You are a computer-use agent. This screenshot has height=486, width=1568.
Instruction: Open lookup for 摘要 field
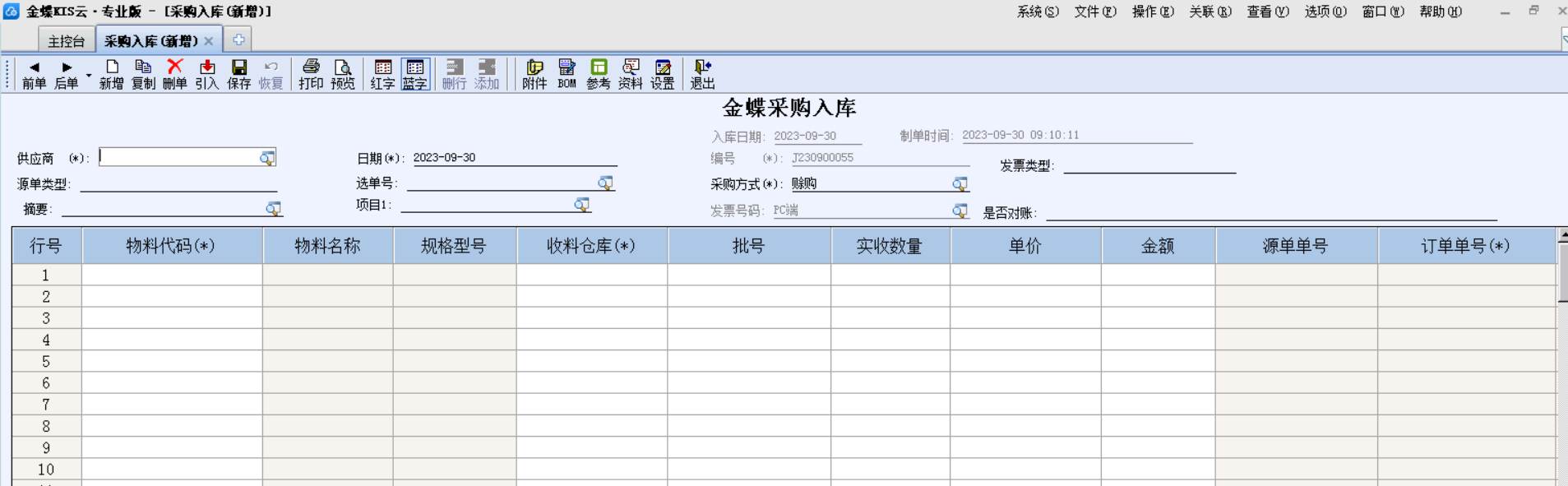274,209
